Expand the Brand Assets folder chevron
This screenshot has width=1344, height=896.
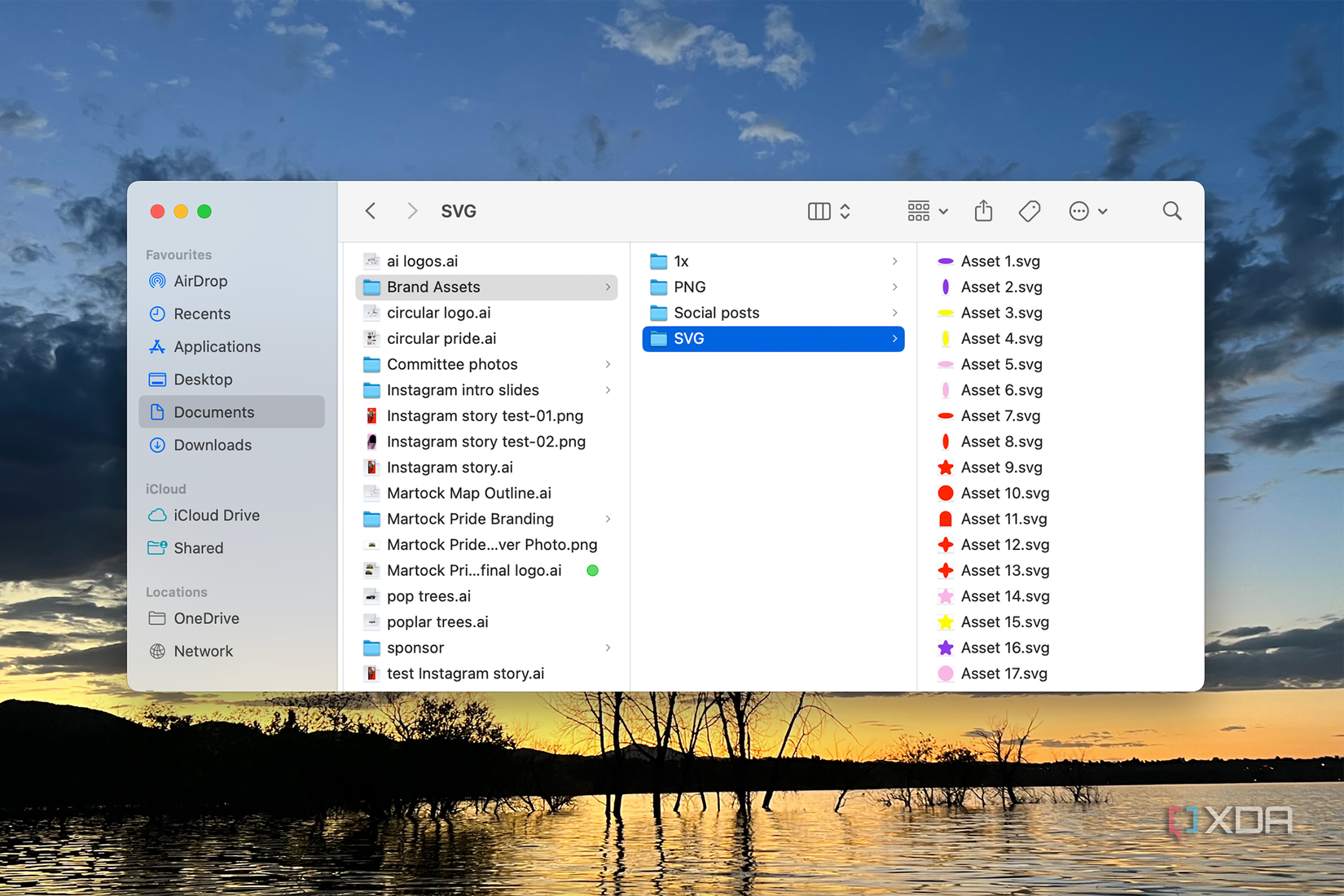[608, 287]
